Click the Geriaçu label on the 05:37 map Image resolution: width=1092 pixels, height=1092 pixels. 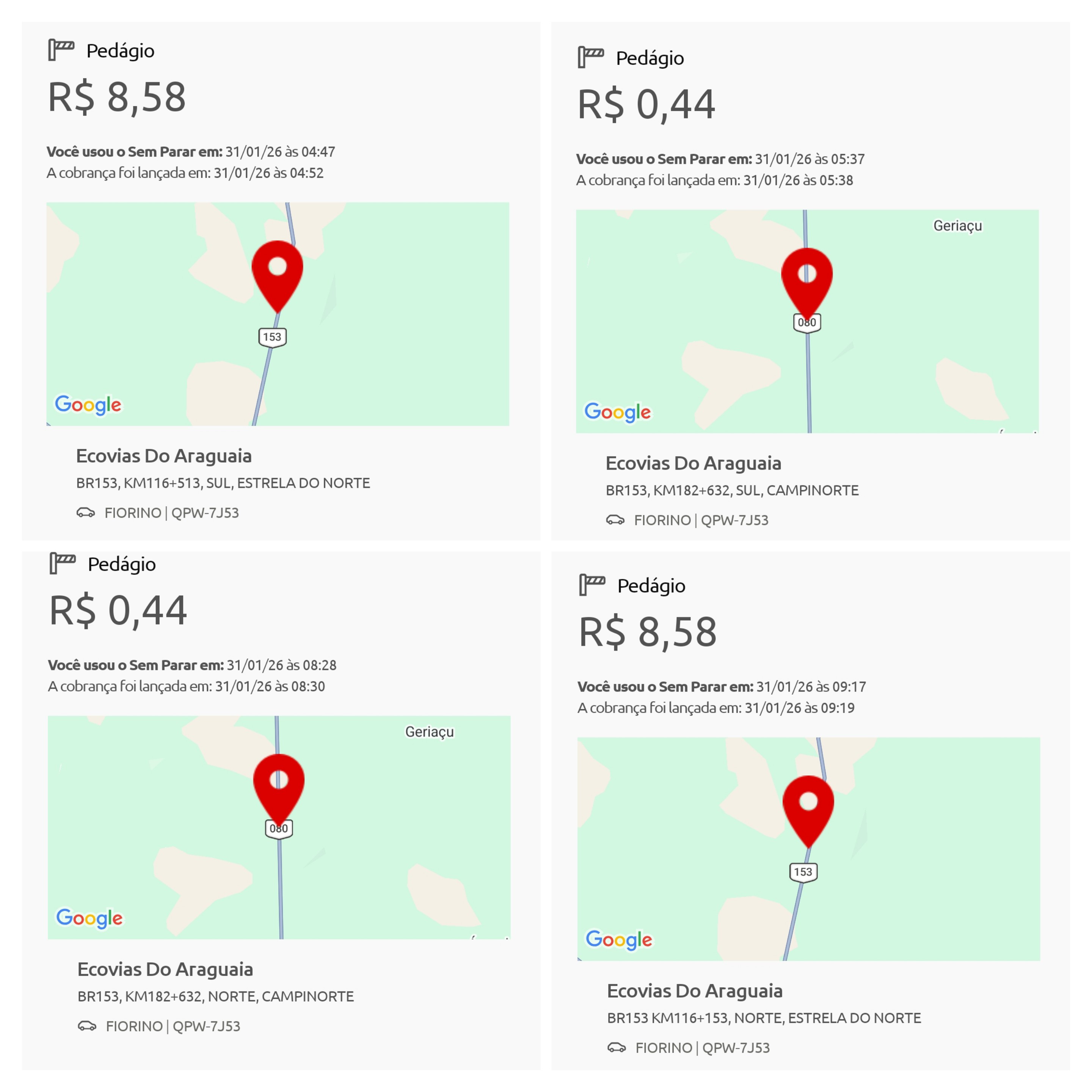click(957, 226)
